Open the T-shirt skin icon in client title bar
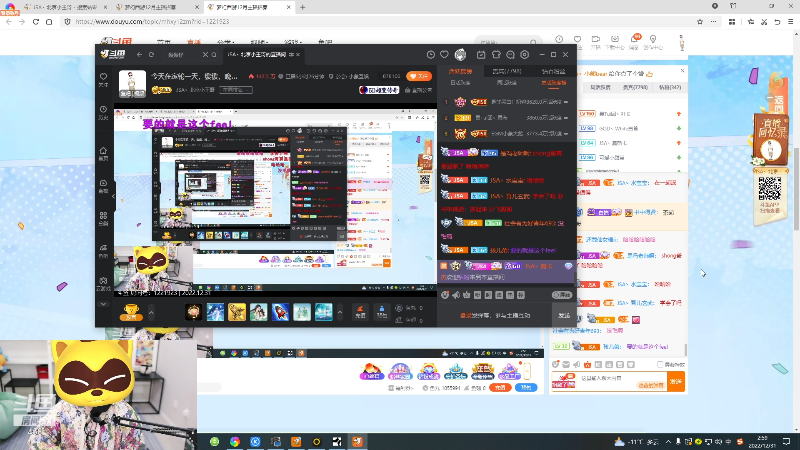Viewport: 800px width, 450px height. (x=496, y=55)
